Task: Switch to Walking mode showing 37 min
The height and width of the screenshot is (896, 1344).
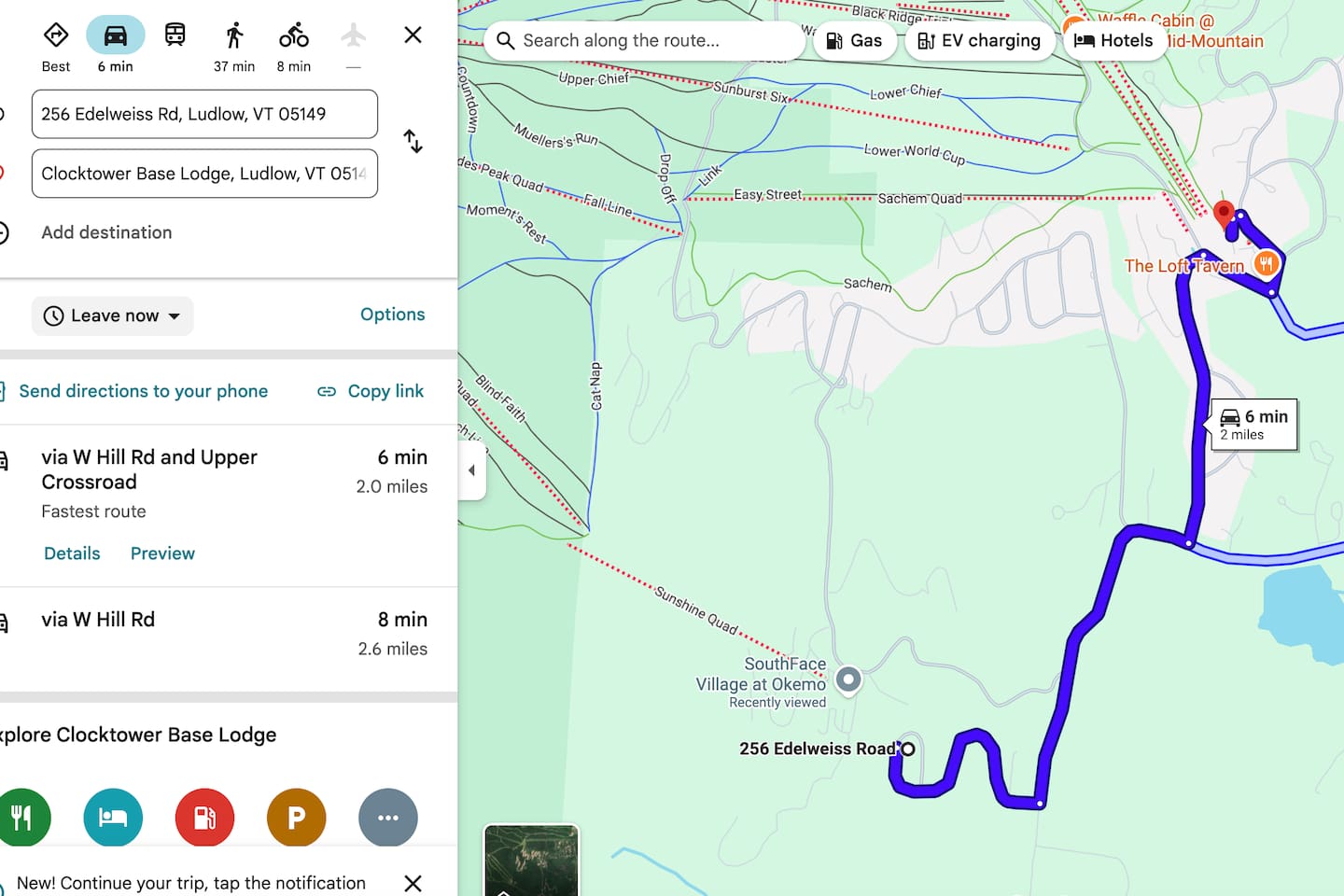Action: pyautogui.click(x=234, y=35)
